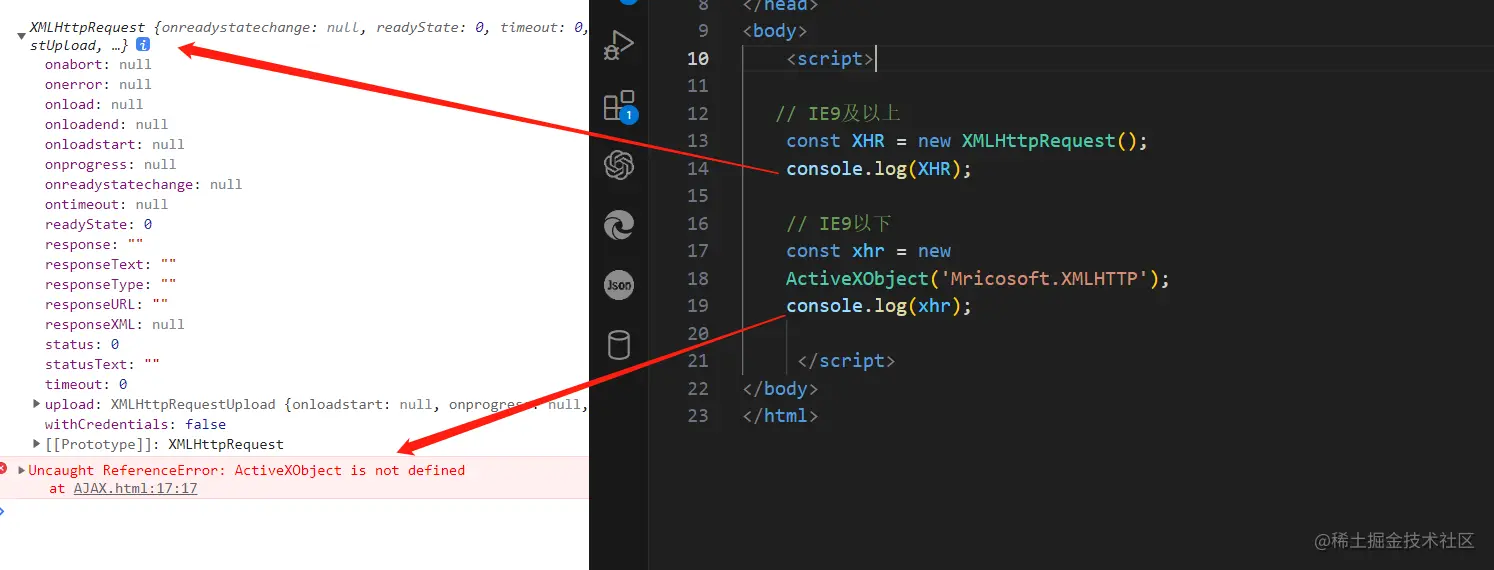Click the const XHR = new XMLHttpRequest() line
The height and width of the screenshot is (570, 1494).
coord(967,141)
